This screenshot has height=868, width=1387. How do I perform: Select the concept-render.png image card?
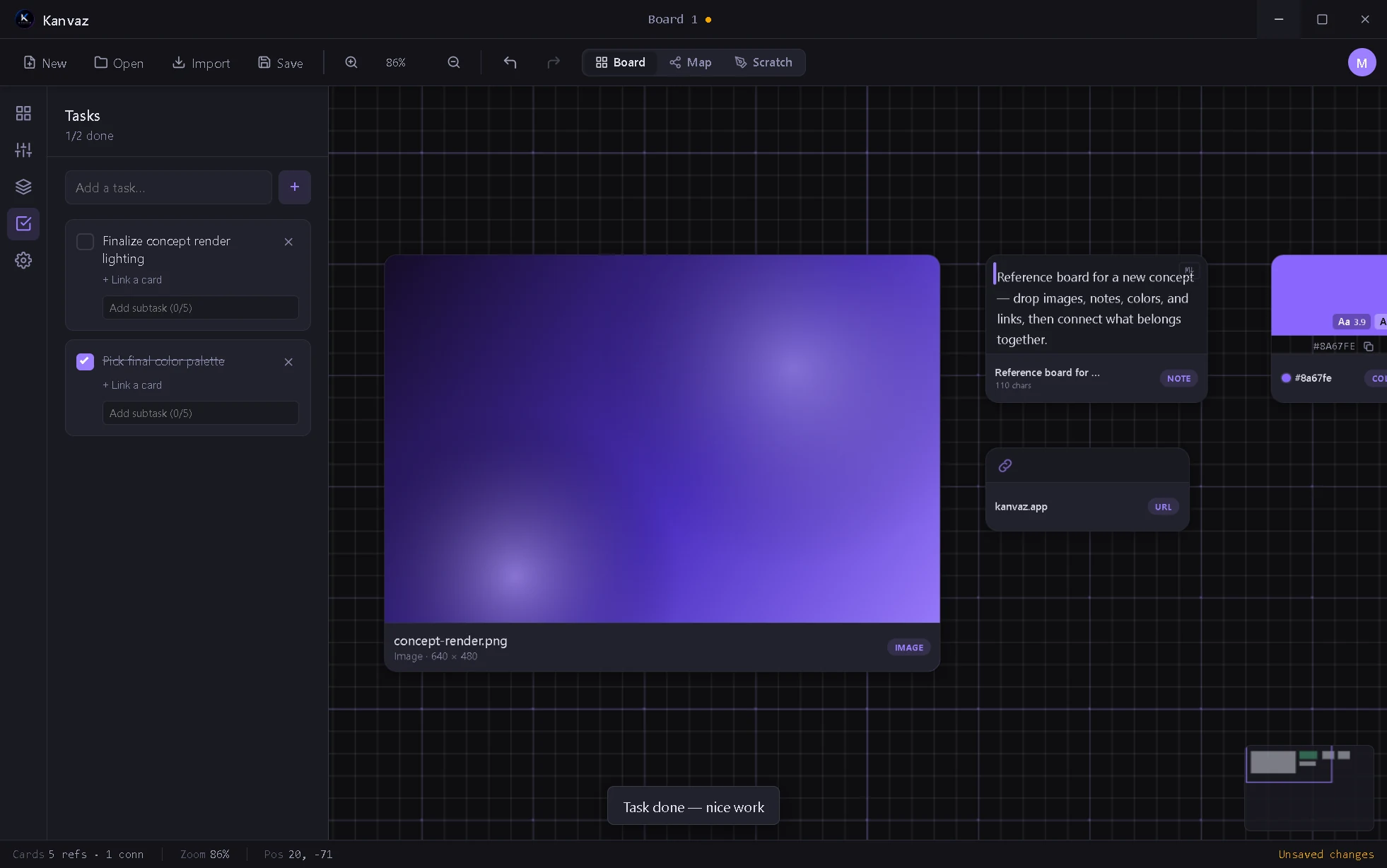pos(662,463)
